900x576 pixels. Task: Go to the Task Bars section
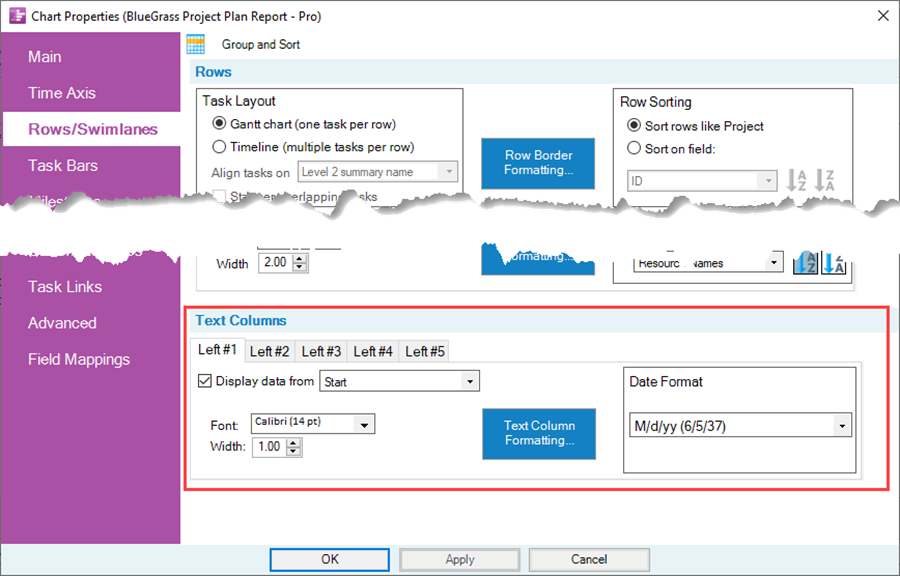pos(63,166)
